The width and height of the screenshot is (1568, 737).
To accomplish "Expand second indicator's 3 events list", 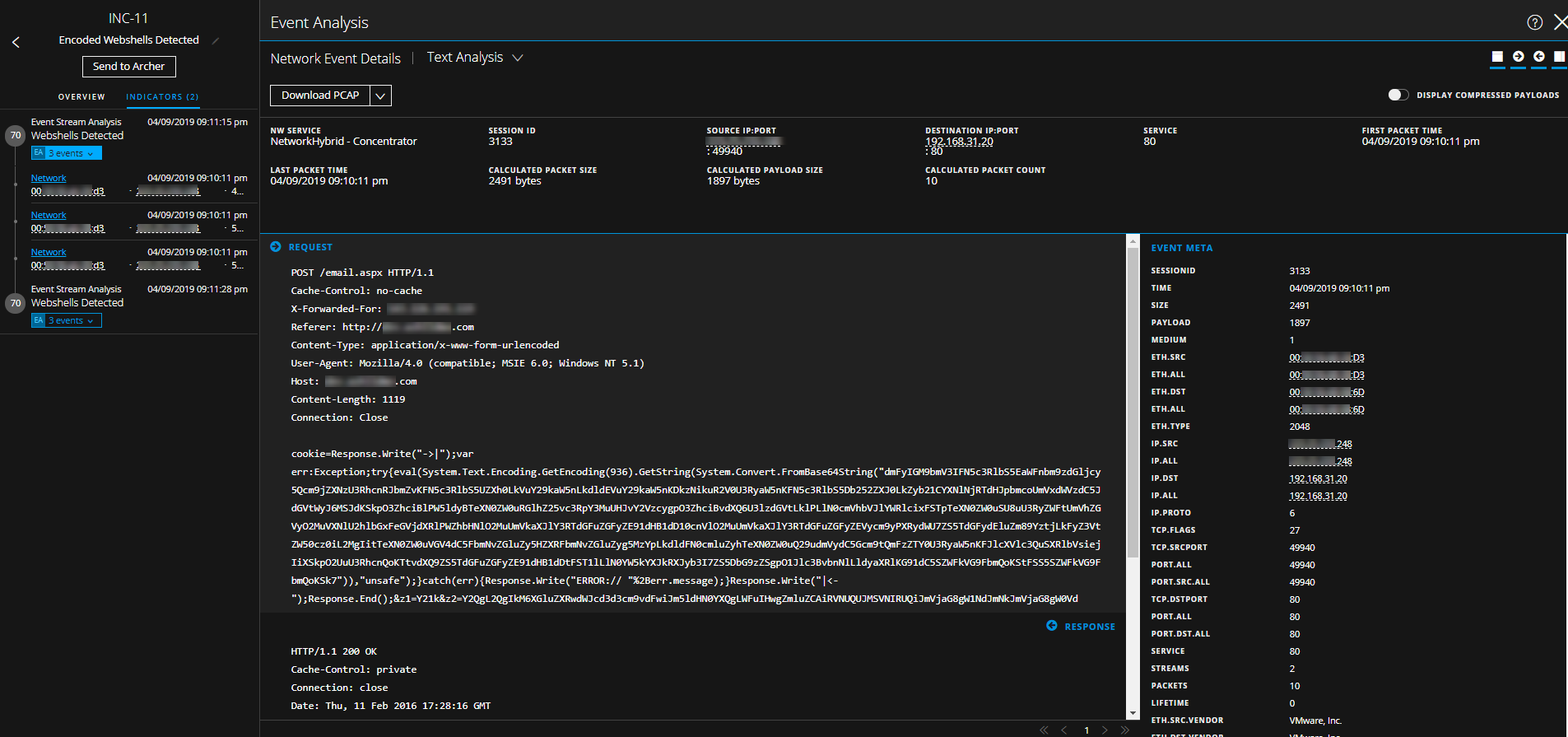I will point(67,320).
